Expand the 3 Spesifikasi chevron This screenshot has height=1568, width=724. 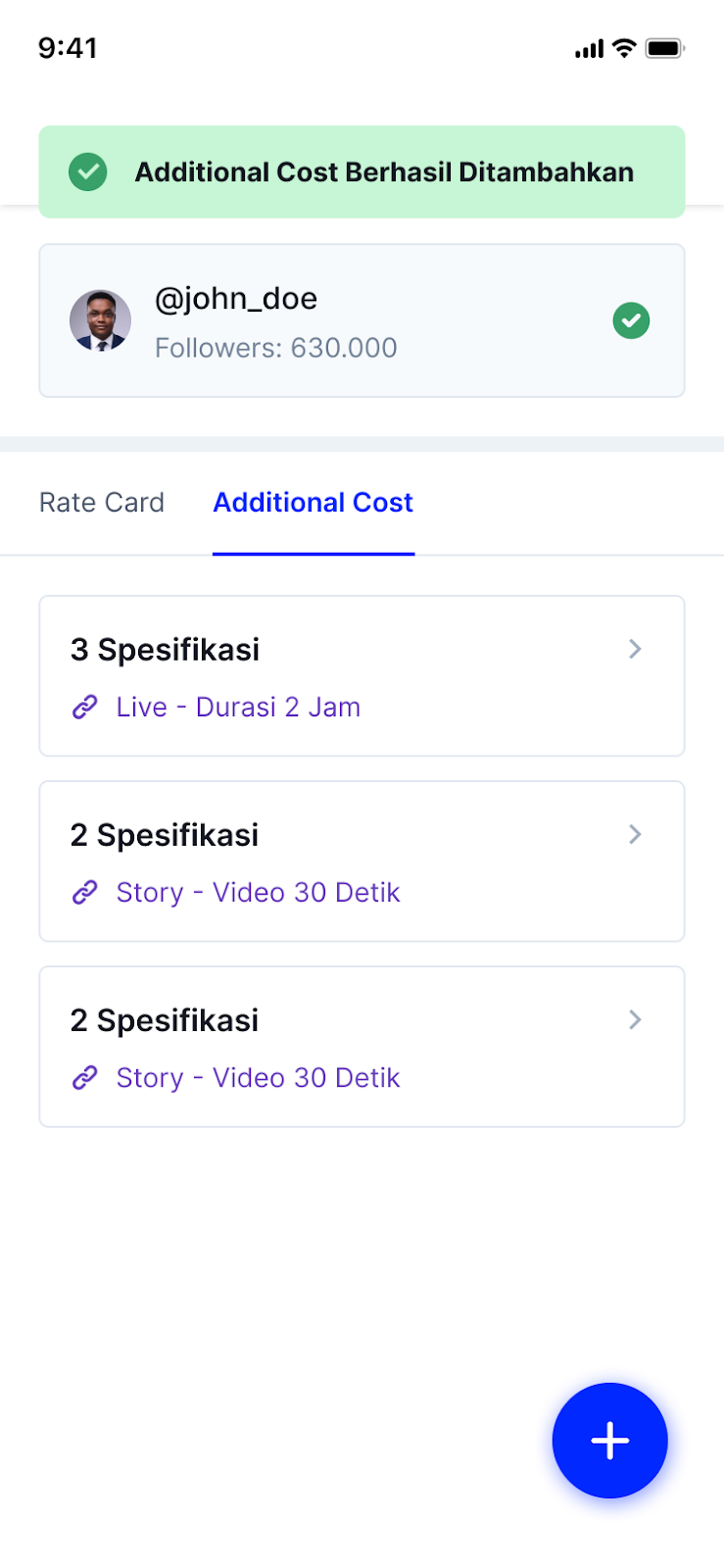click(x=635, y=649)
